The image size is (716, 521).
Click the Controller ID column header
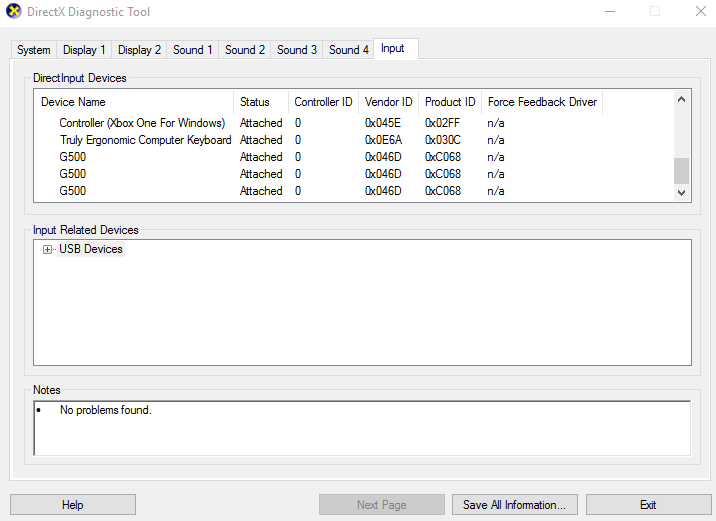click(323, 102)
